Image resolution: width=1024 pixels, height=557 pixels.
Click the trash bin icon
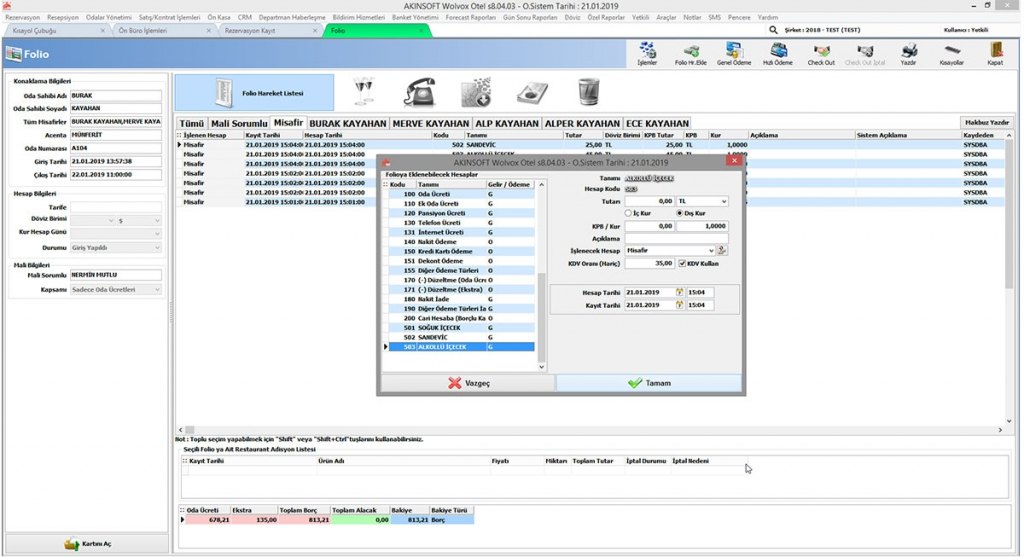(x=588, y=92)
